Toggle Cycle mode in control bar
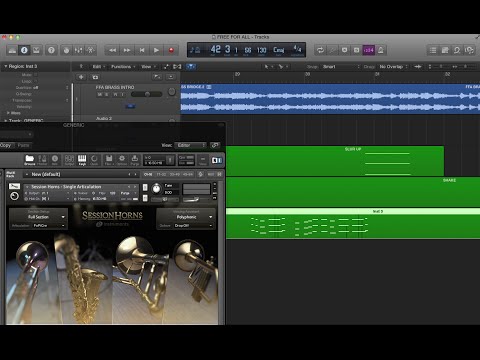The width and height of the screenshot is (480, 360). click(x=320, y=50)
